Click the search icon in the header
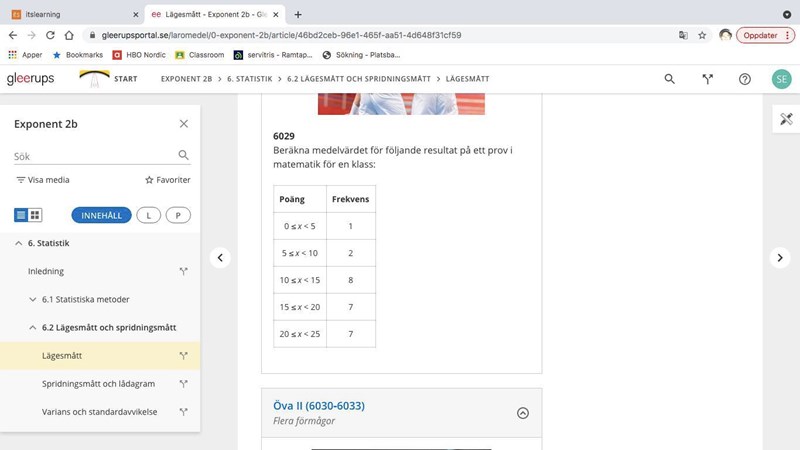Screen dimensions: 800x450 tap(670, 79)
